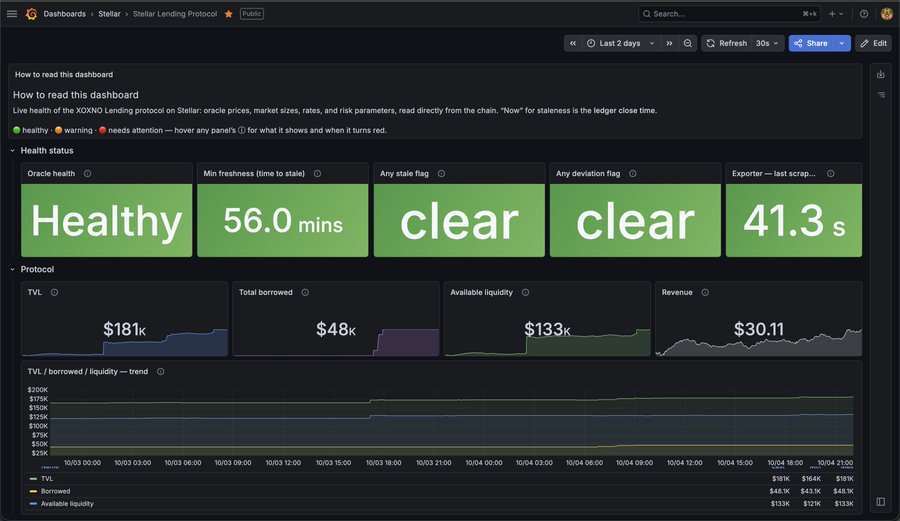Open the hamburger navigation menu

coord(12,14)
